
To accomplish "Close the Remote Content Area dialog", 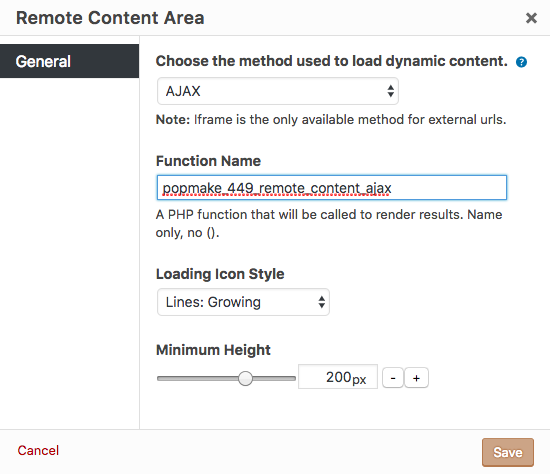I will [531, 18].
